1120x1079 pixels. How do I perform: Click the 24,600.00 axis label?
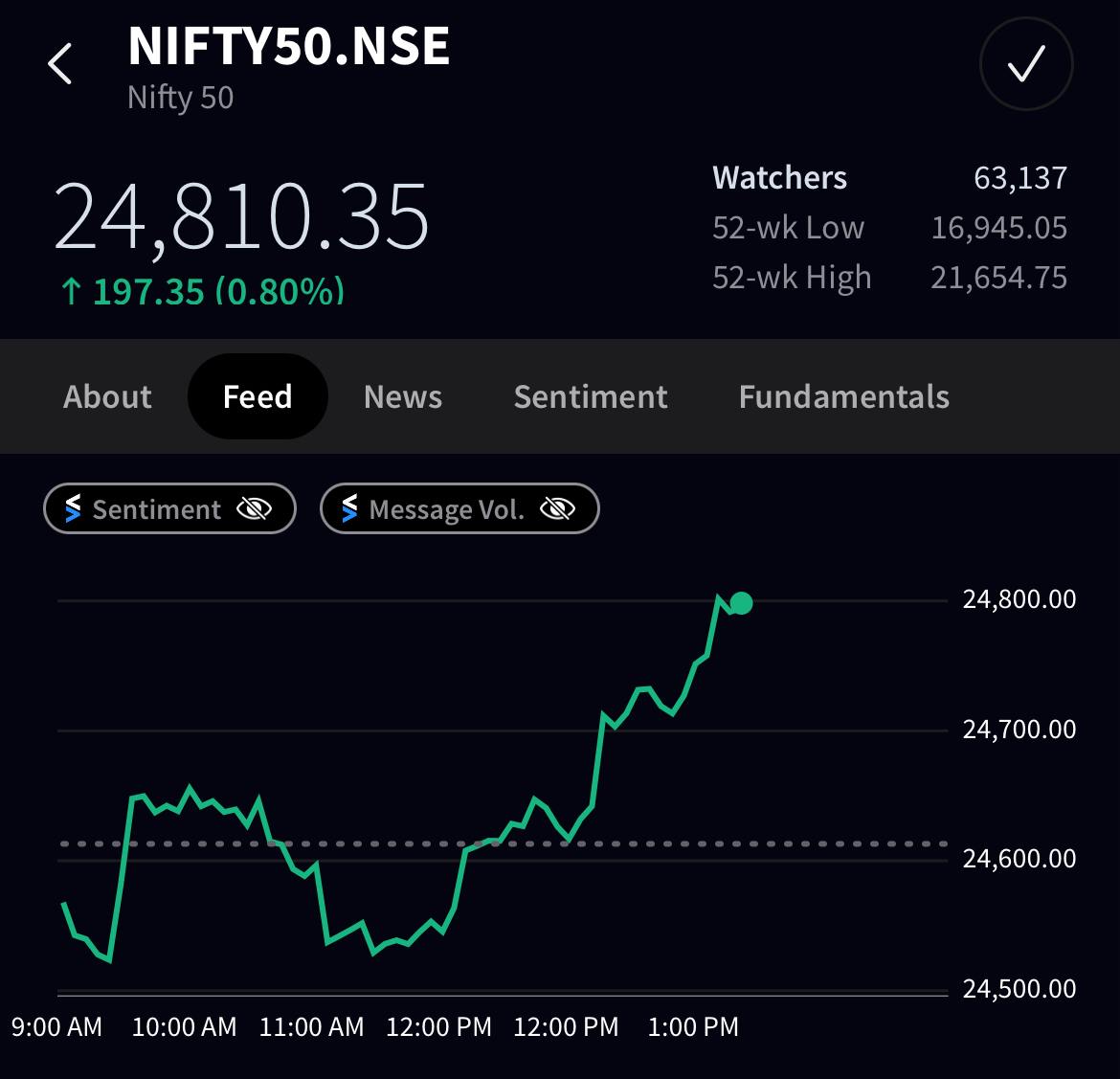pos(1019,858)
